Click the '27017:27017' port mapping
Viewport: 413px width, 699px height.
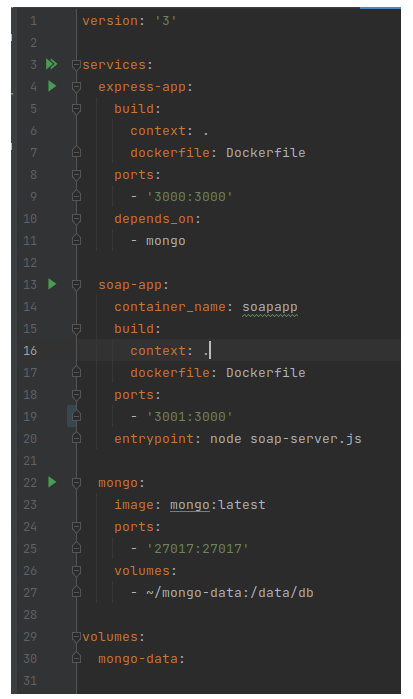[x=198, y=549]
